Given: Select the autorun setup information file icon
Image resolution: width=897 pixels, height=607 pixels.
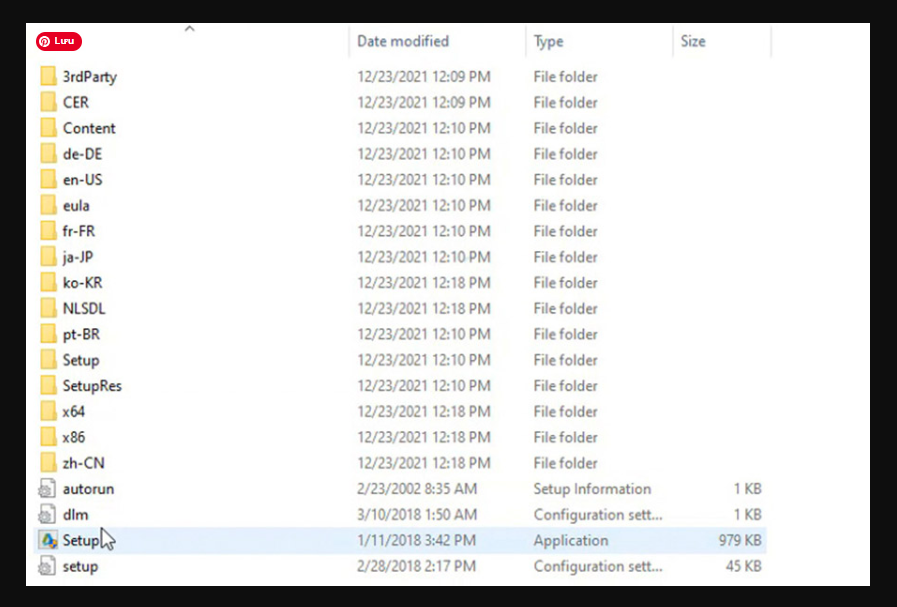Looking at the screenshot, I should 47,489.
